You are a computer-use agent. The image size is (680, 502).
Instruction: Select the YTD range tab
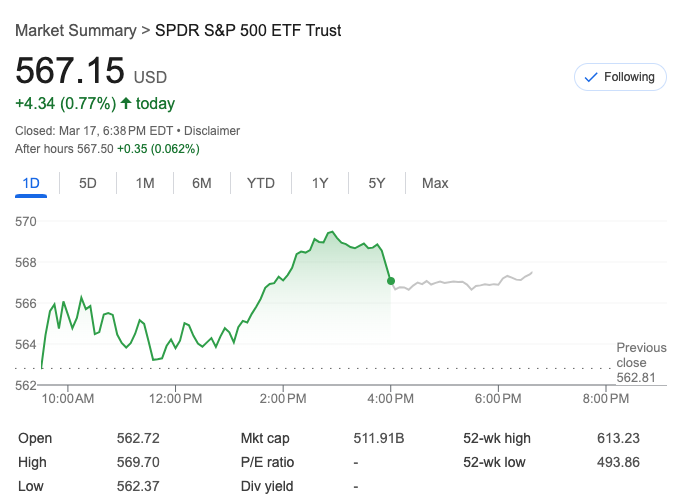pos(261,183)
